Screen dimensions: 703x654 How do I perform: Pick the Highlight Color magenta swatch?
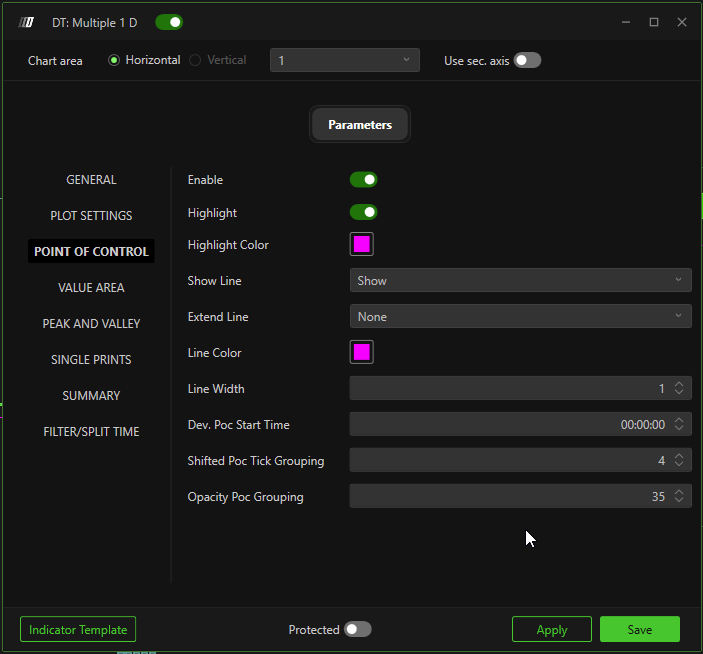362,245
